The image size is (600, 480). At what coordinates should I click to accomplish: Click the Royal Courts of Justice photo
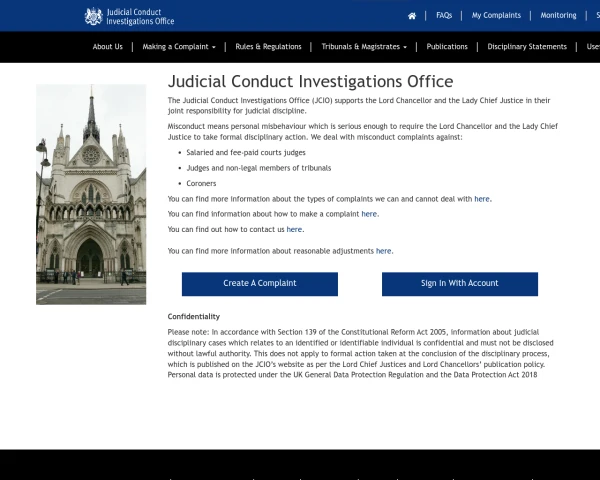pyautogui.click(x=91, y=194)
